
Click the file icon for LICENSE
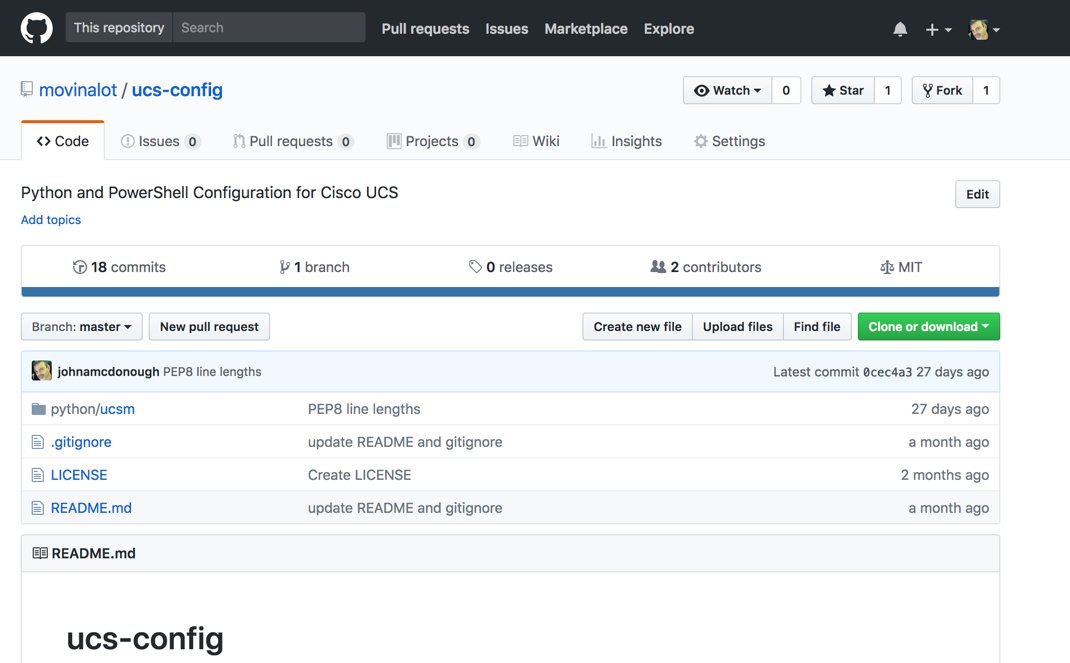coord(38,475)
